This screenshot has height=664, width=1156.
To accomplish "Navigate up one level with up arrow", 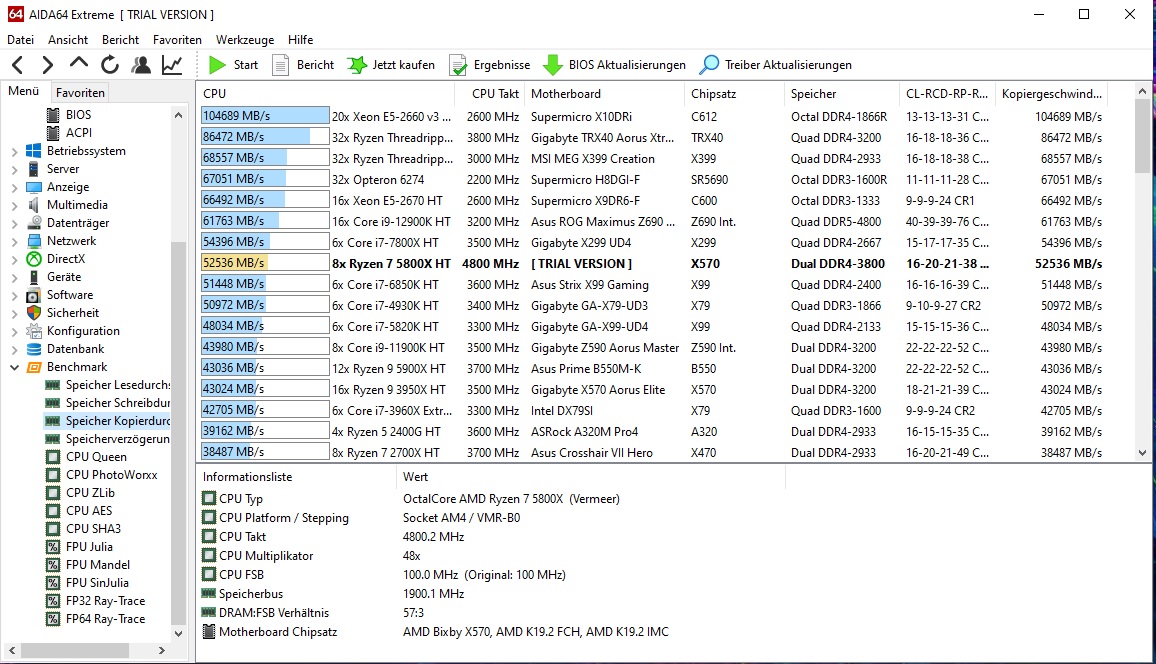I will [79, 65].
